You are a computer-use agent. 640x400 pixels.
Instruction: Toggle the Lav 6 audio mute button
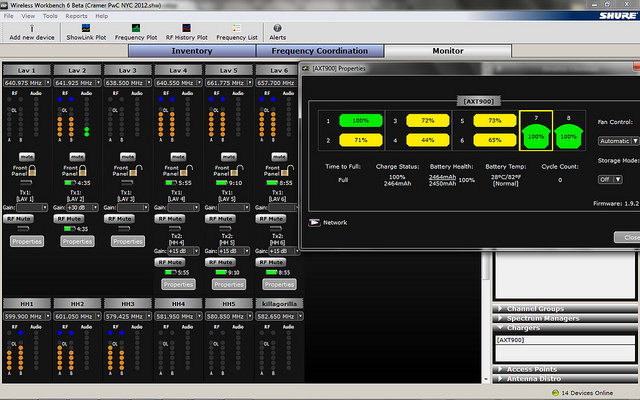click(279, 157)
